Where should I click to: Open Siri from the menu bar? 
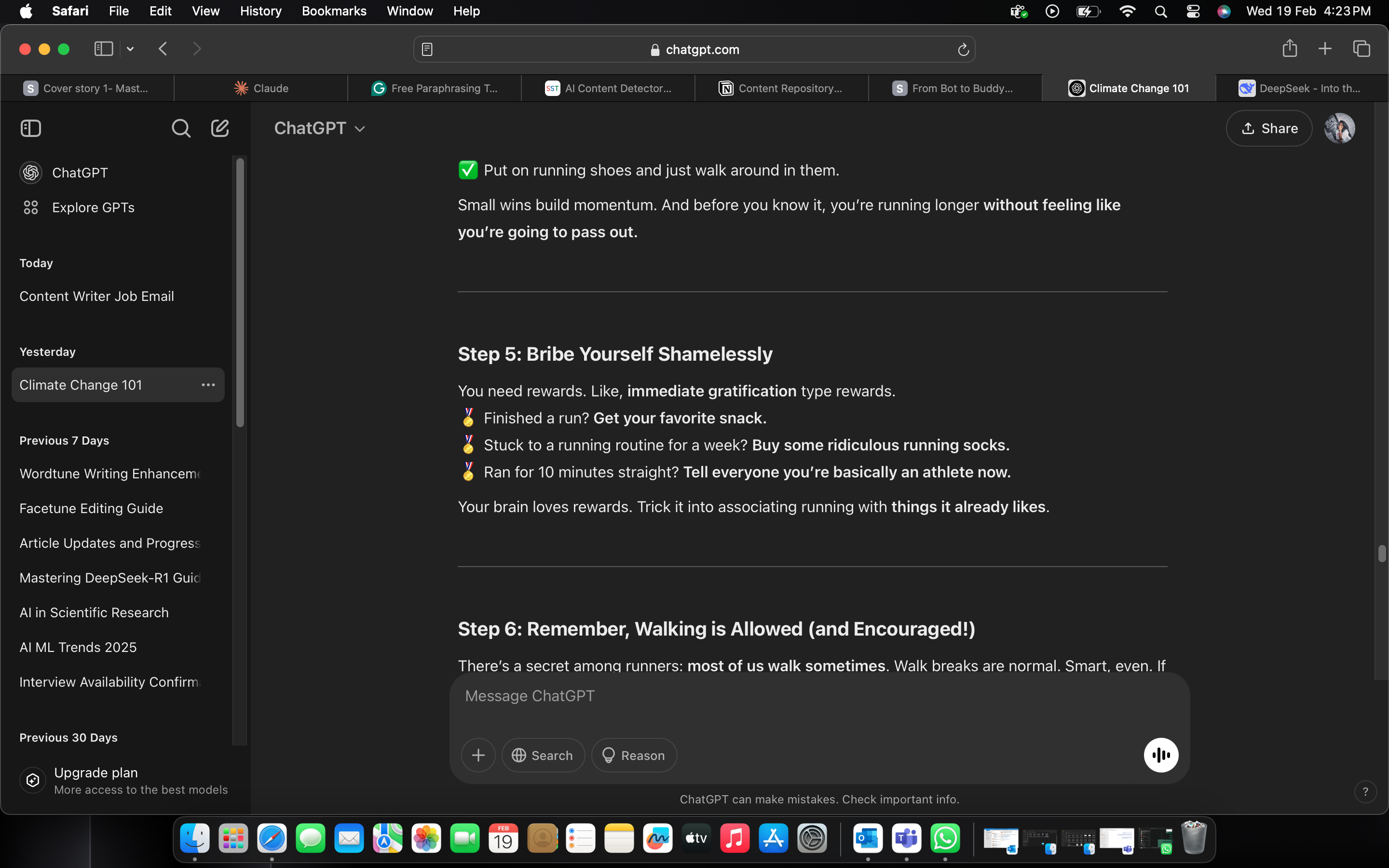point(1224,11)
